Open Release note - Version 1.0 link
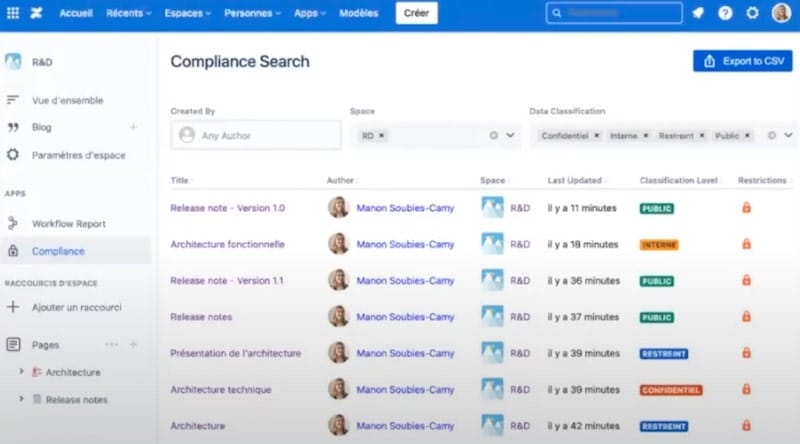The image size is (800, 444). coord(228,208)
